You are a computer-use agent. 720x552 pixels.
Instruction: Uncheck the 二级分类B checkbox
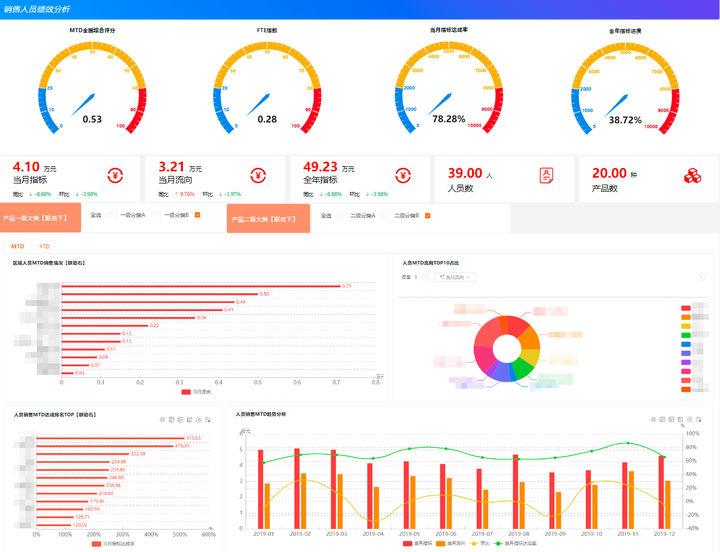(x=428, y=216)
